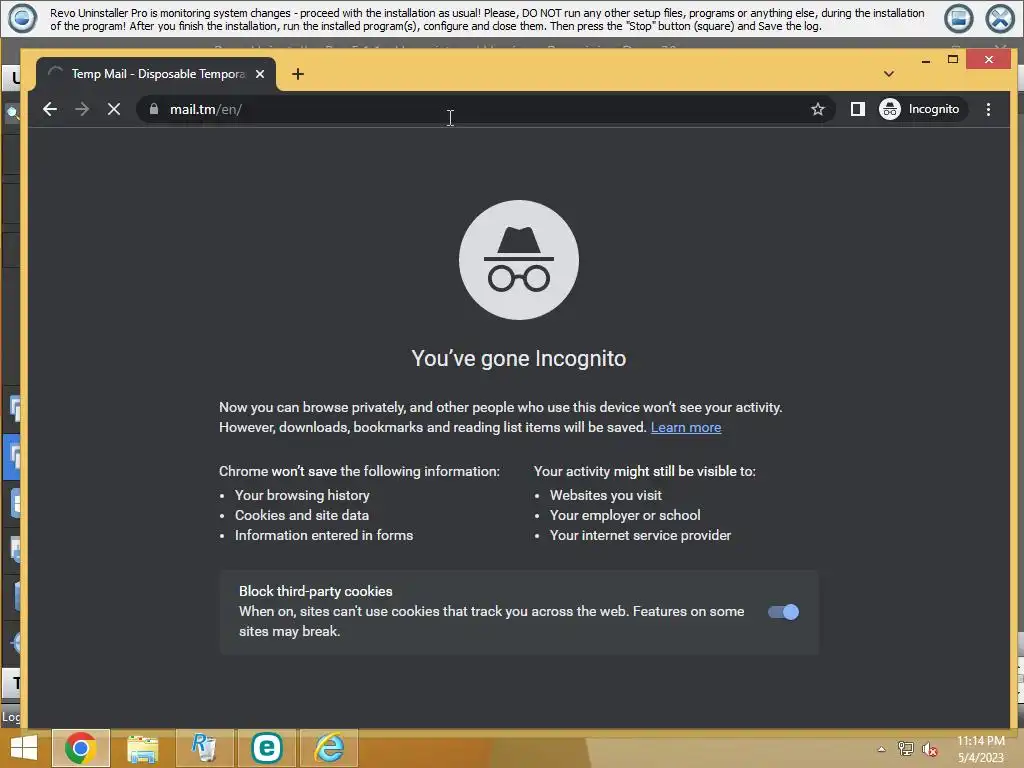The height and width of the screenshot is (768, 1024).
Task: Open a new tab with plus button
Action: click(x=298, y=74)
